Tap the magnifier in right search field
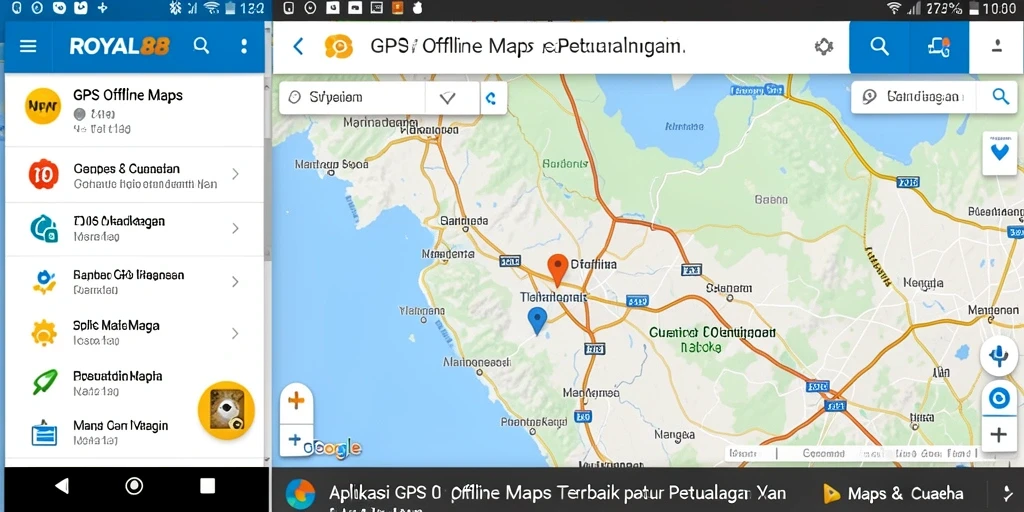 coord(1000,97)
